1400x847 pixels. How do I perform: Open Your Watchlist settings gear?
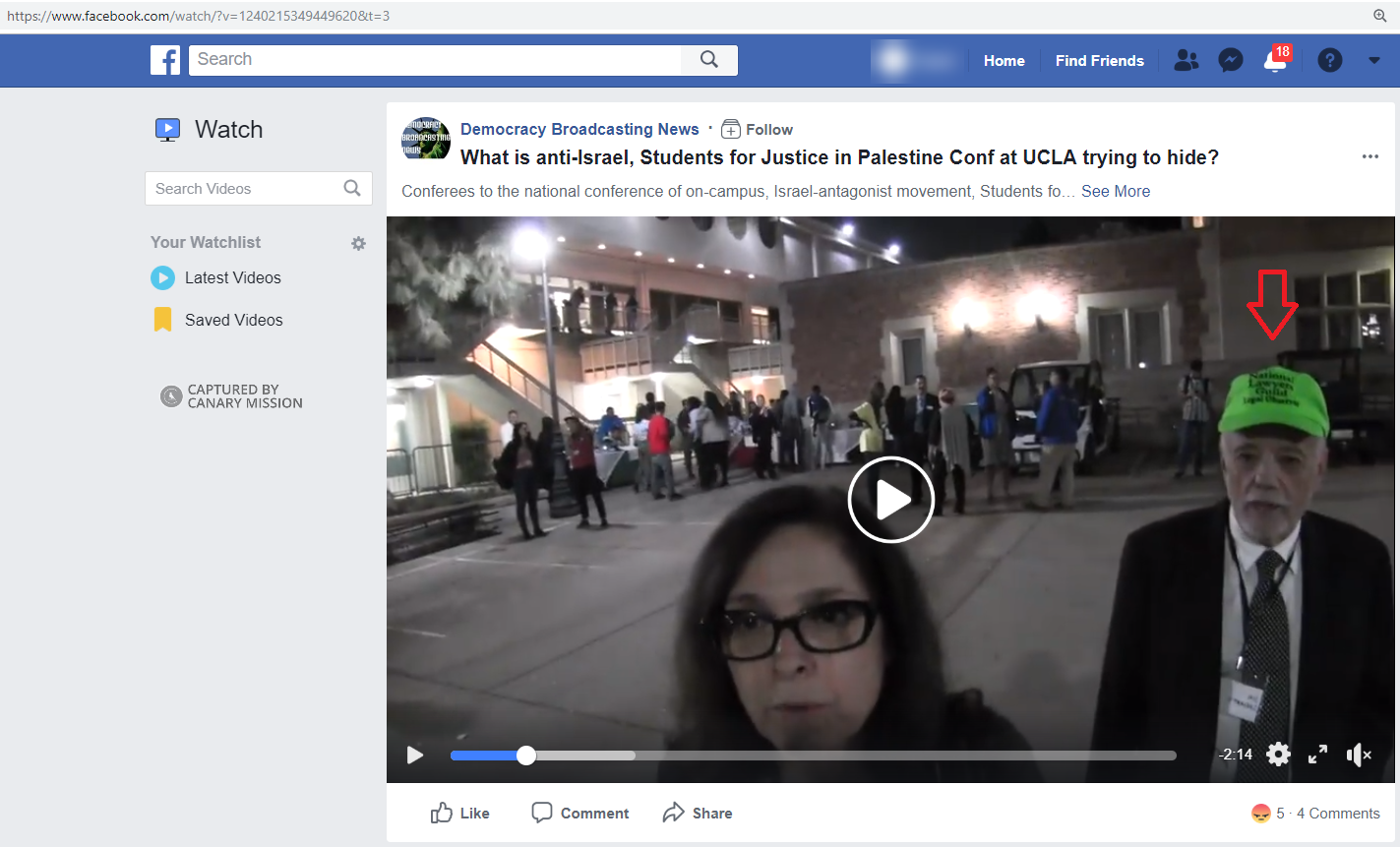[x=358, y=243]
